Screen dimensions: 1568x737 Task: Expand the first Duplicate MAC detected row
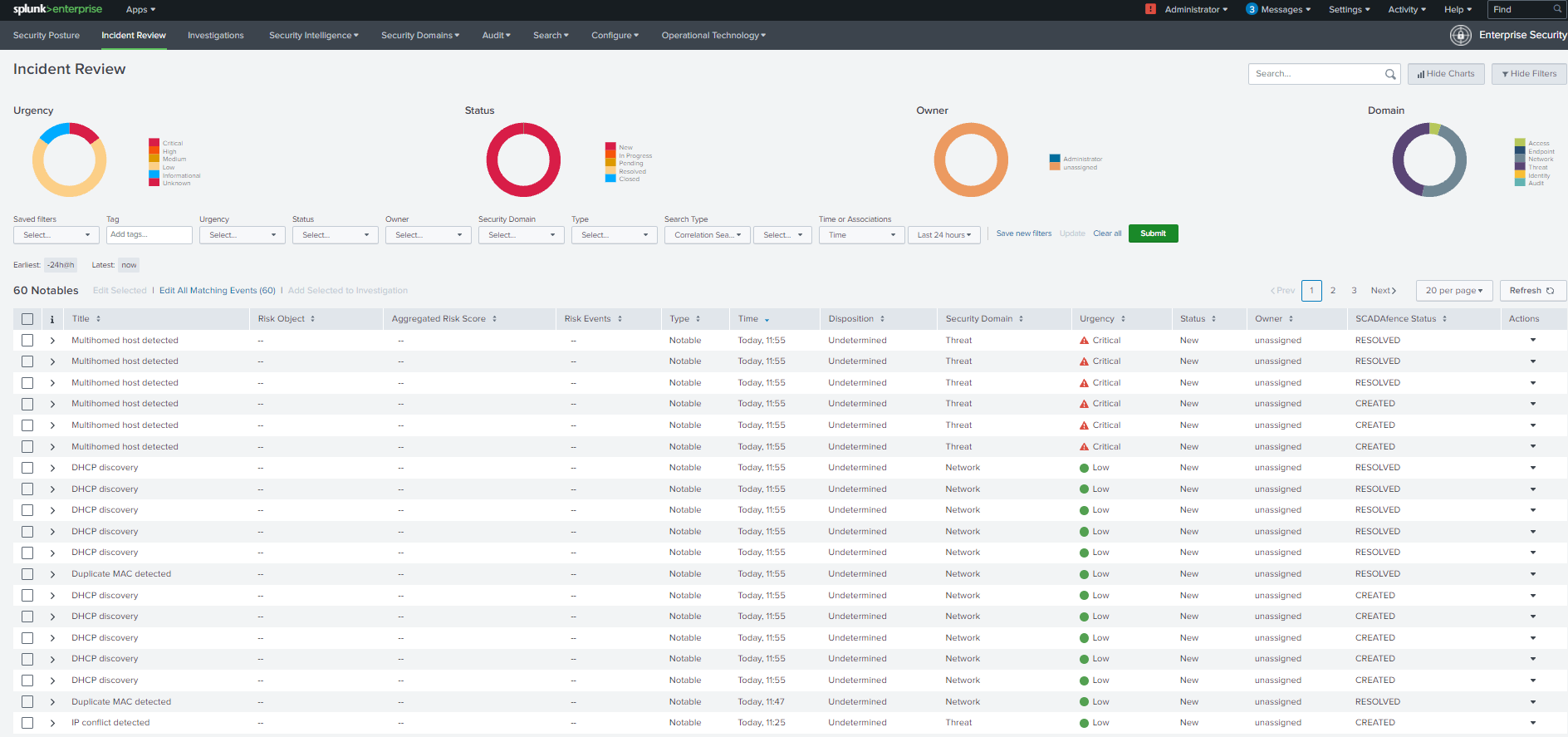tap(52, 574)
